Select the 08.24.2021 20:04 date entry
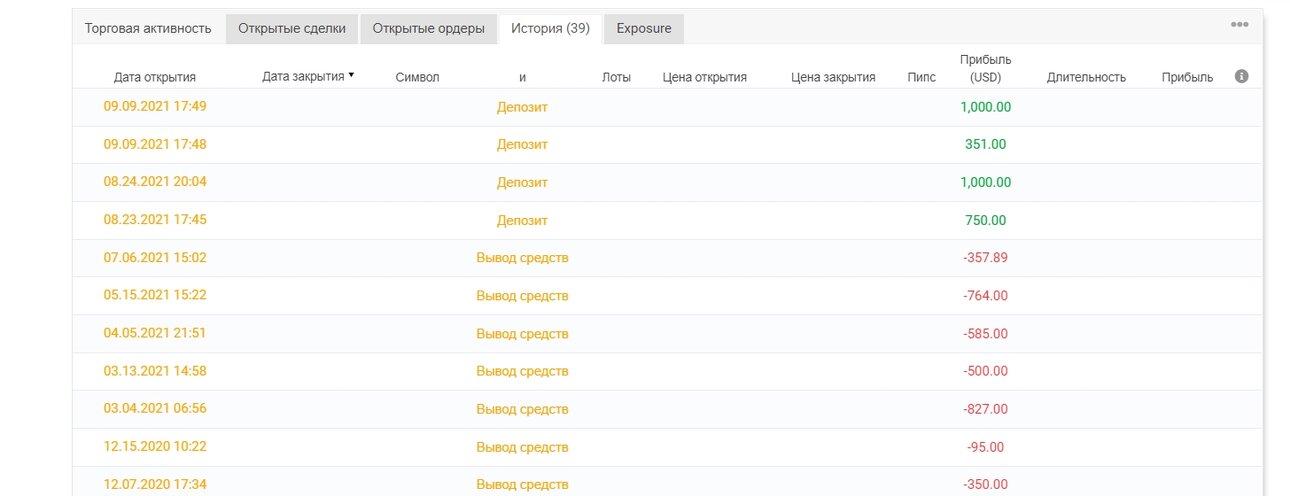1290x496 pixels. pos(155,182)
